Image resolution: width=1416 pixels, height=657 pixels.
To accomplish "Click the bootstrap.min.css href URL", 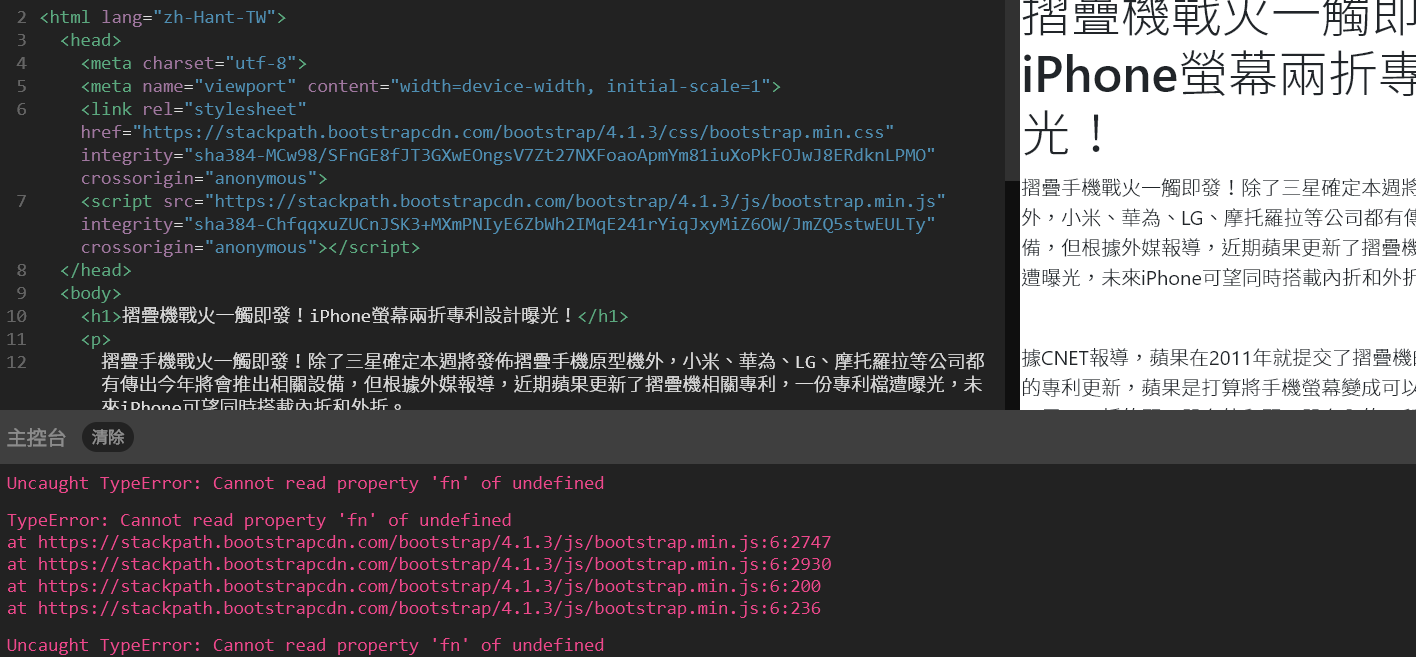I will pos(513,132).
